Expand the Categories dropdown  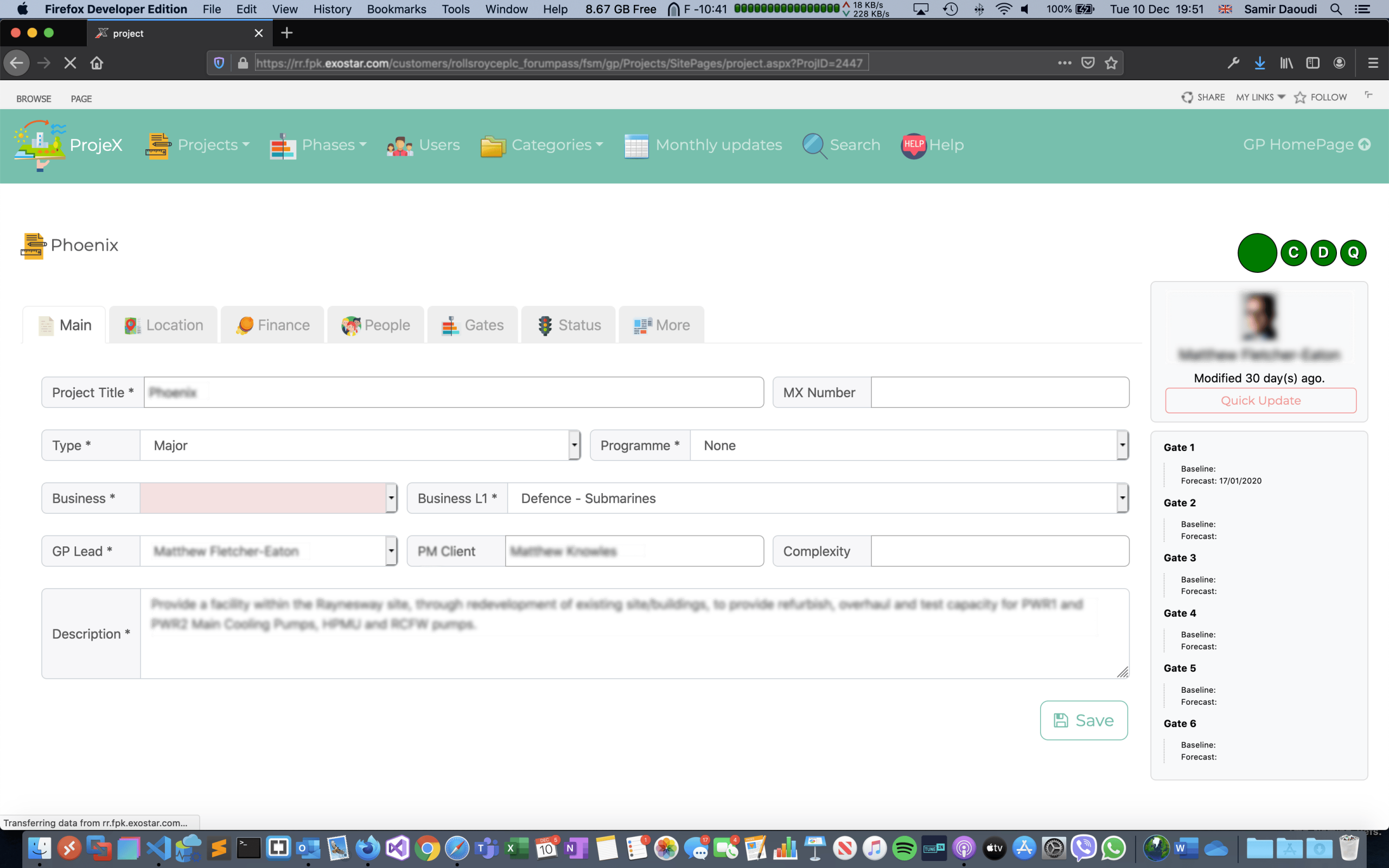pyautogui.click(x=543, y=145)
